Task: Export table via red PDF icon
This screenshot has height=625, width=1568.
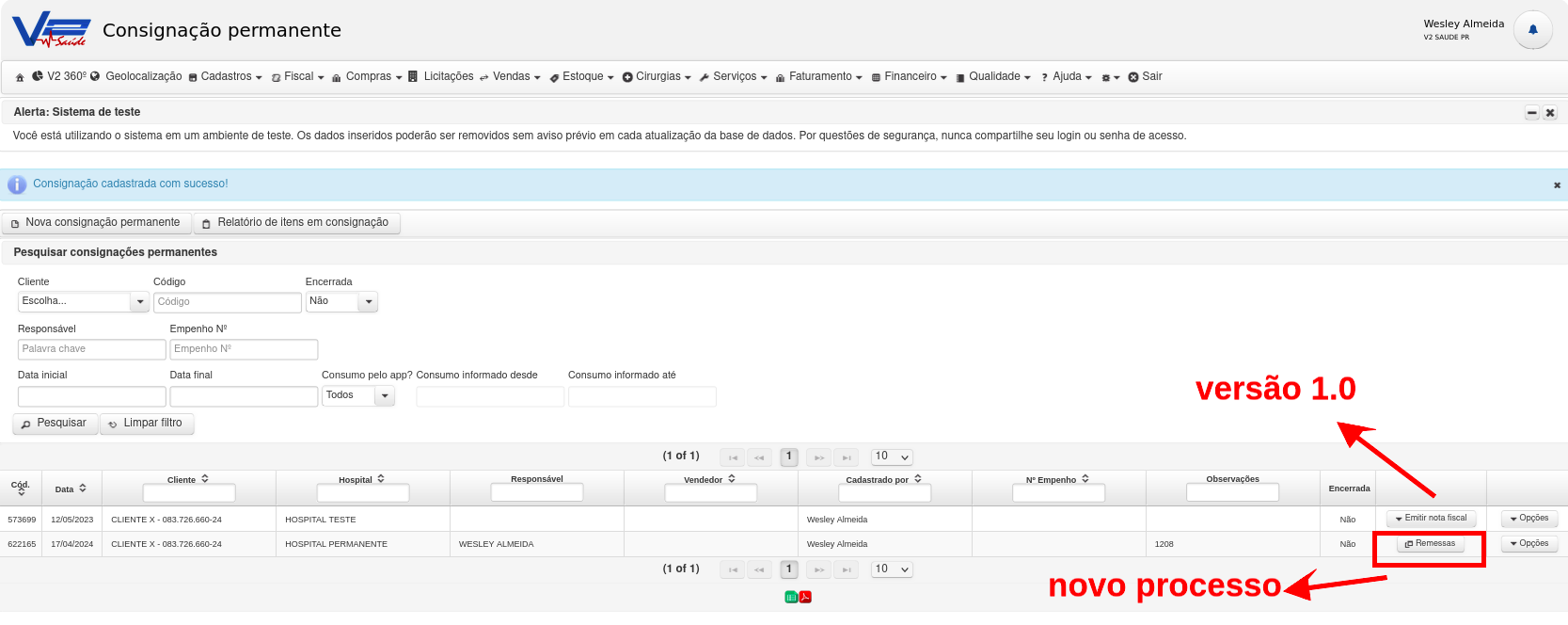Action: (805, 597)
